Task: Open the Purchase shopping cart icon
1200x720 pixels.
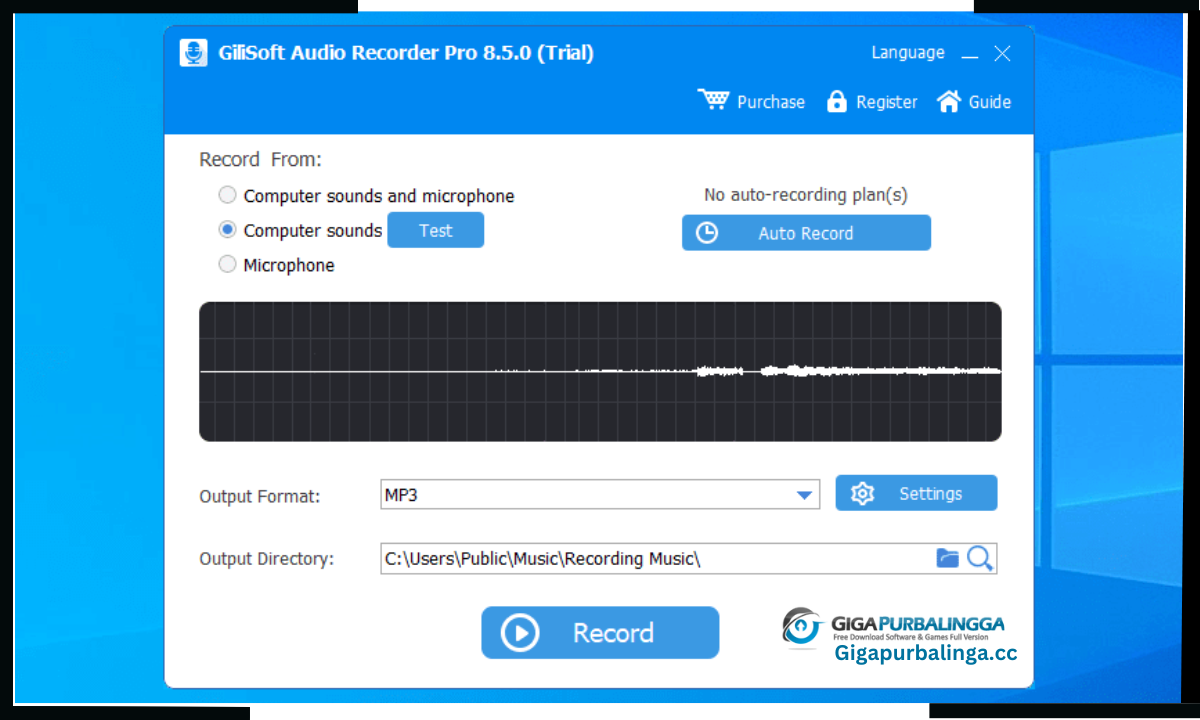Action: pos(714,101)
